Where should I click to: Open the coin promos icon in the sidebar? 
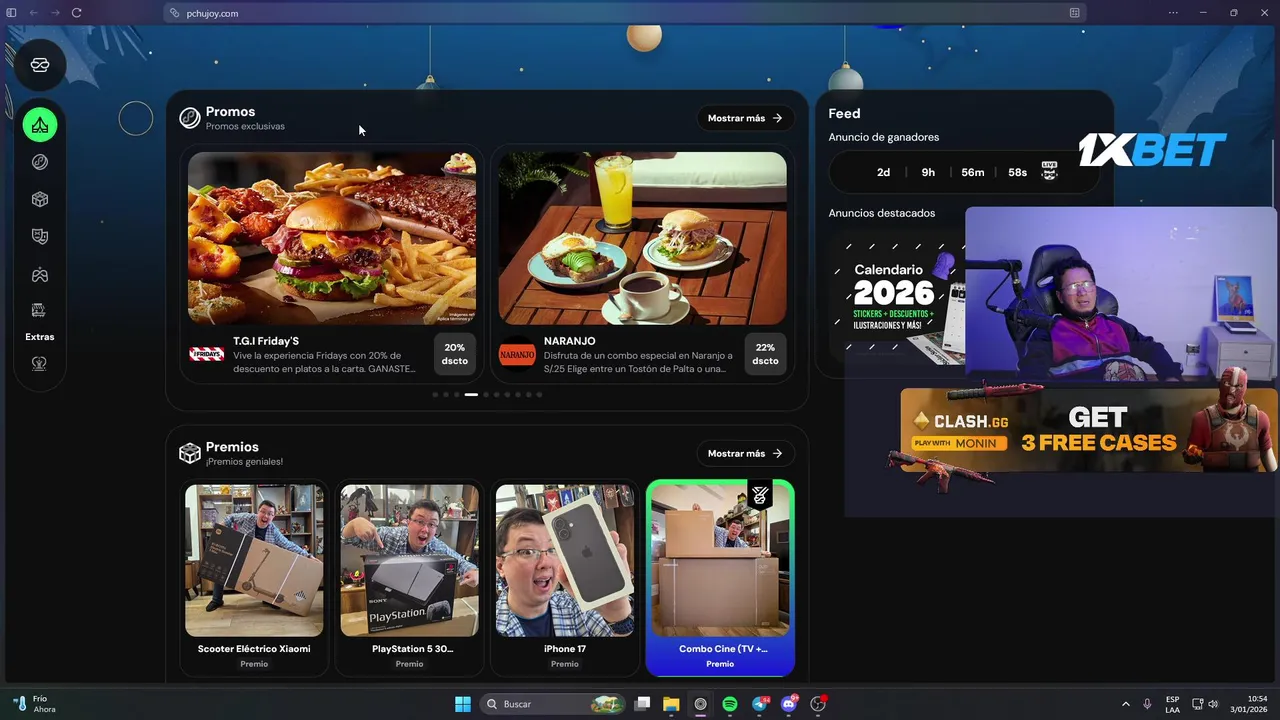pyautogui.click(x=40, y=162)
